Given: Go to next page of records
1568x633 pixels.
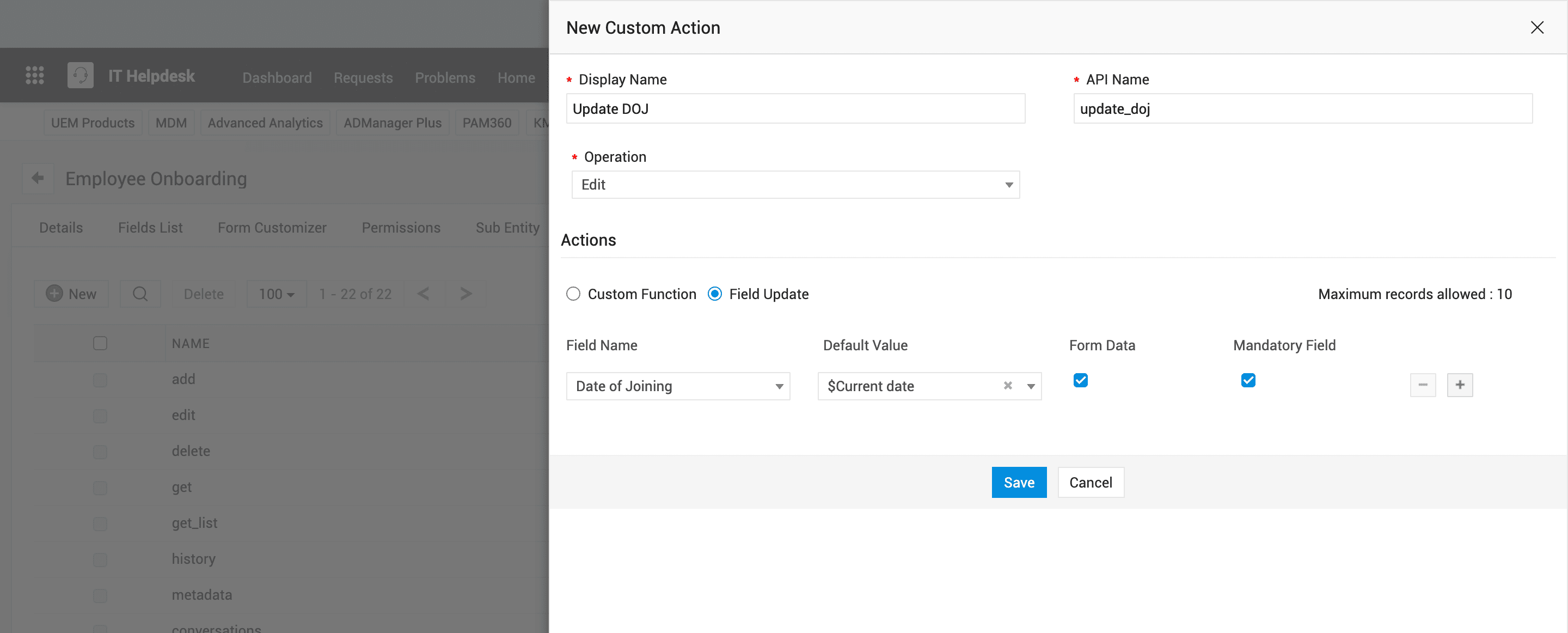Looking at the screenshot, I should pos(465,294).
